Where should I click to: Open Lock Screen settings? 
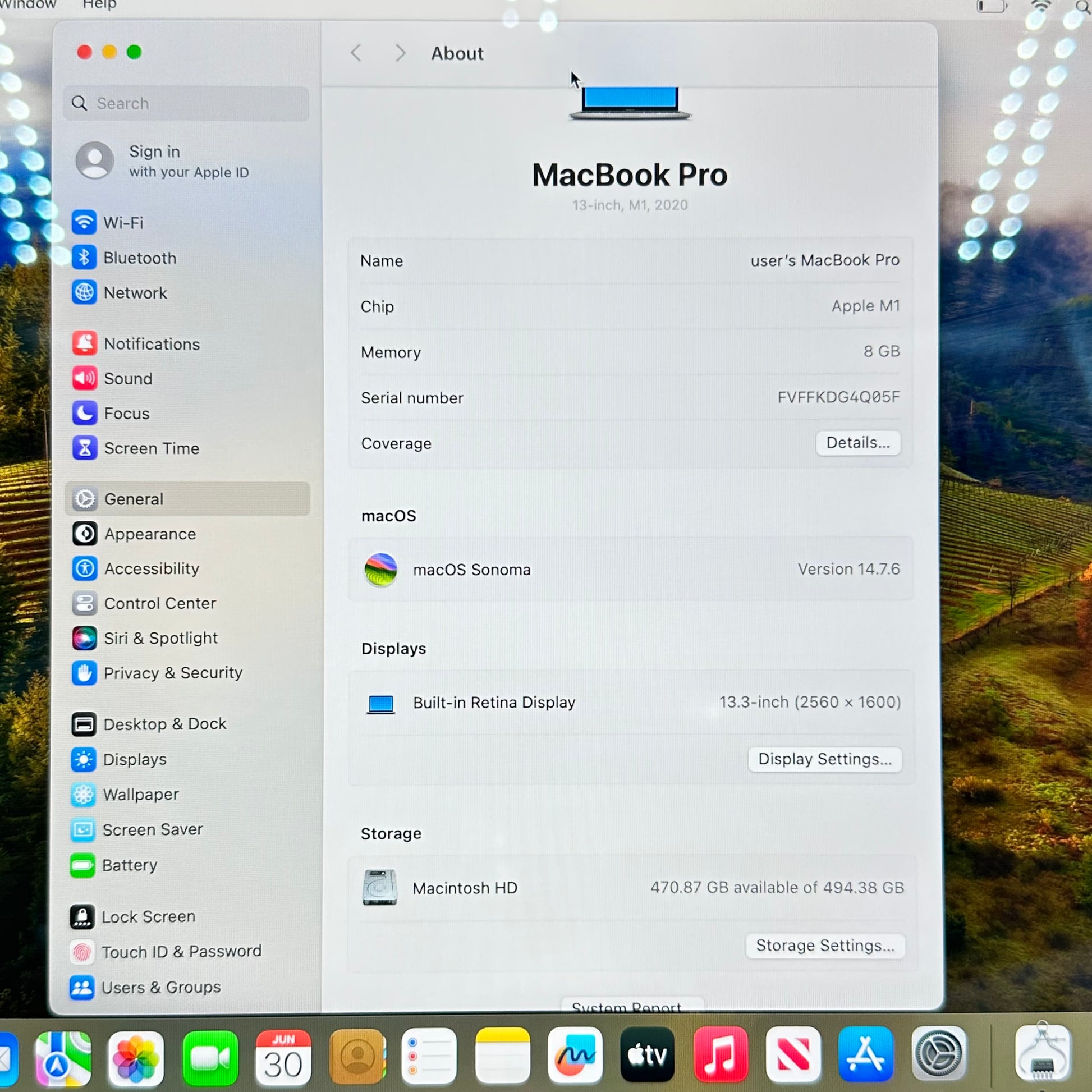point(133,916)
